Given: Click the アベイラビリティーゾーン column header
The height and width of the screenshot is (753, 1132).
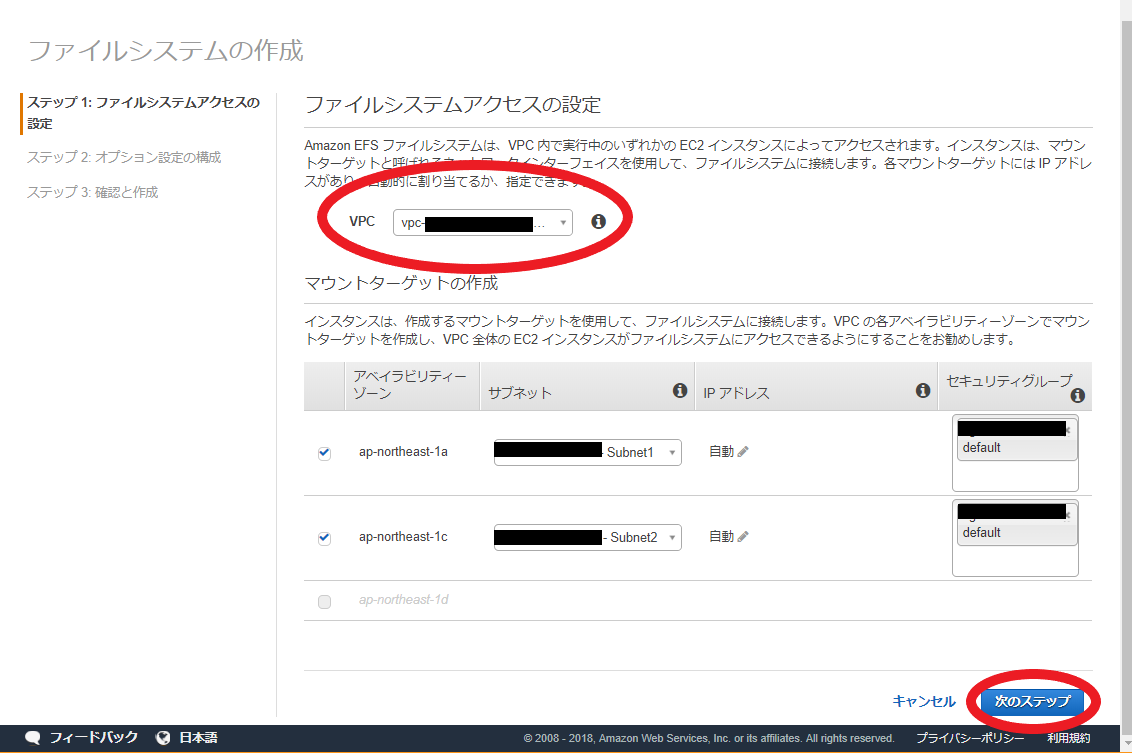Looking at the screenshot, I should pos(410,385).
